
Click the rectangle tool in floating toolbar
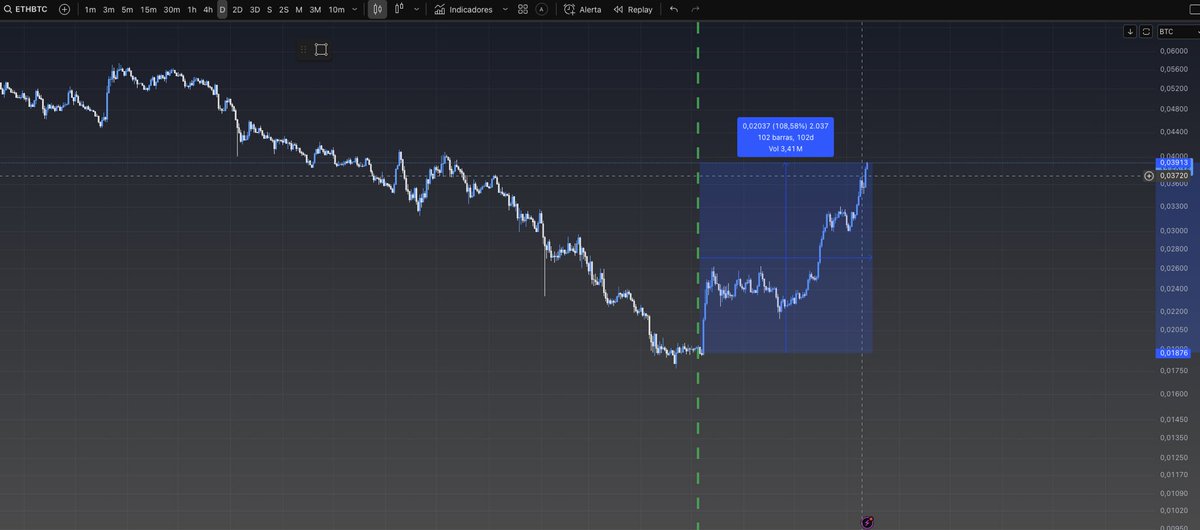pyautogui.click(x=321, y=49)
